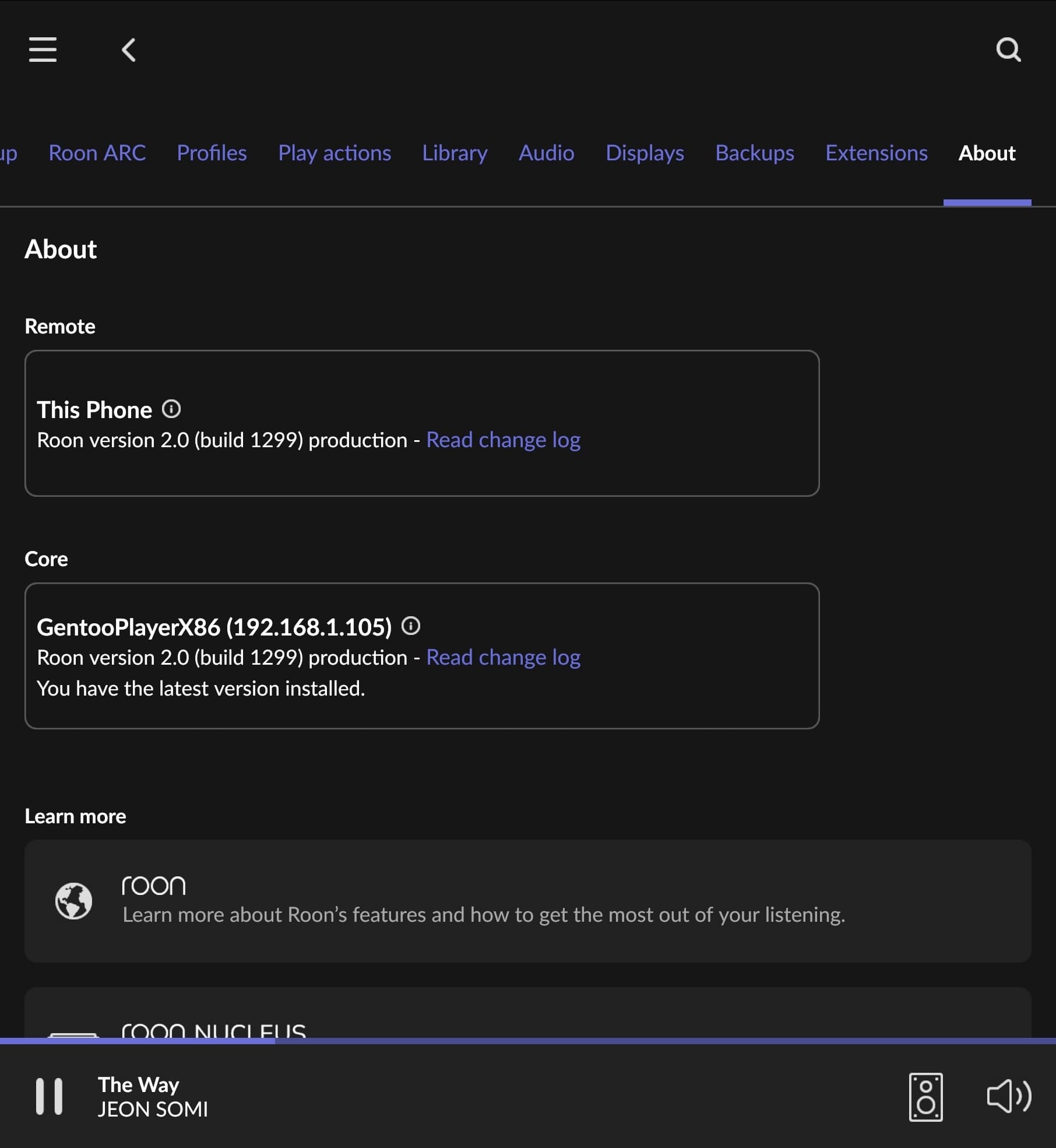This screenshot has height=1148, width=1056.
Task: Read change log for This Phone
Action: tap(504, 440)
